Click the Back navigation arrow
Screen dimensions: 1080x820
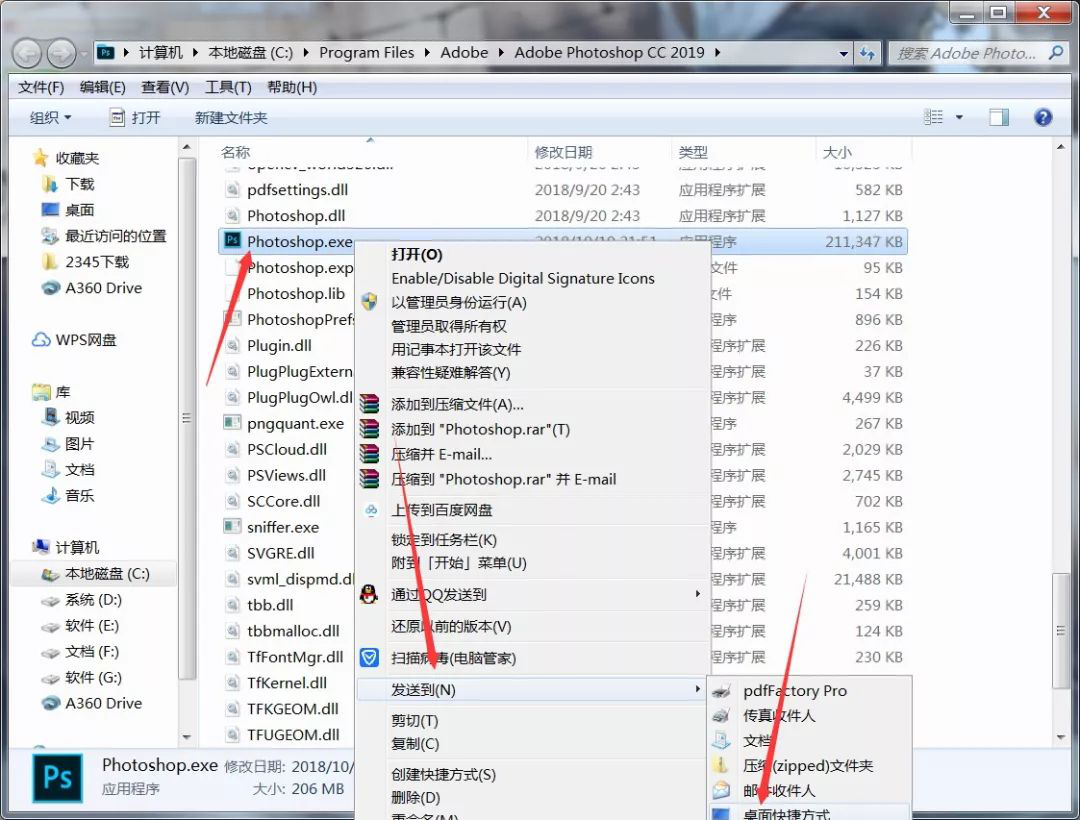click(x=28, y=53)
